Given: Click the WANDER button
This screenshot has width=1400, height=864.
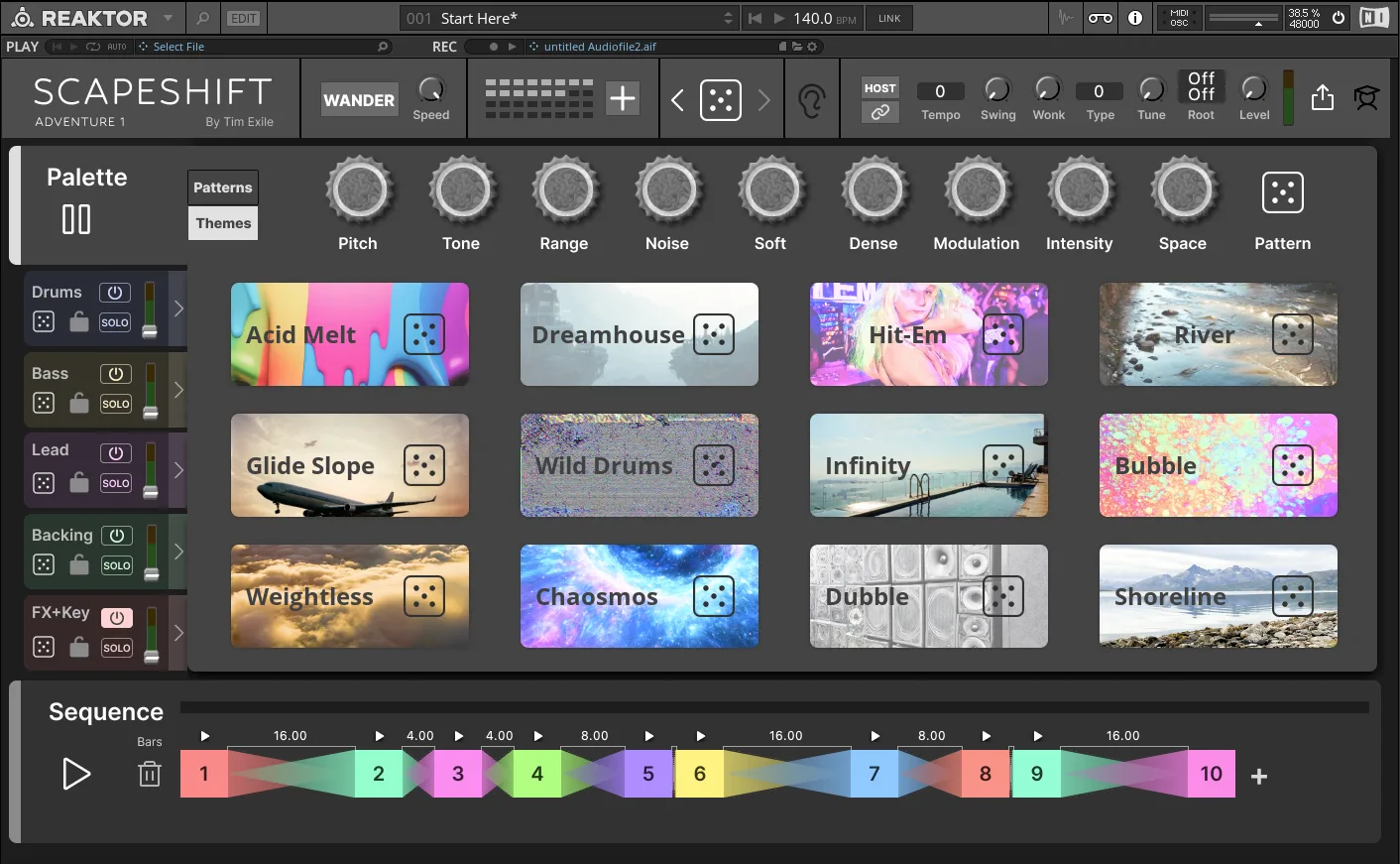Looking at the screenshot, I should pyautogui.click(x=359, y=100).
